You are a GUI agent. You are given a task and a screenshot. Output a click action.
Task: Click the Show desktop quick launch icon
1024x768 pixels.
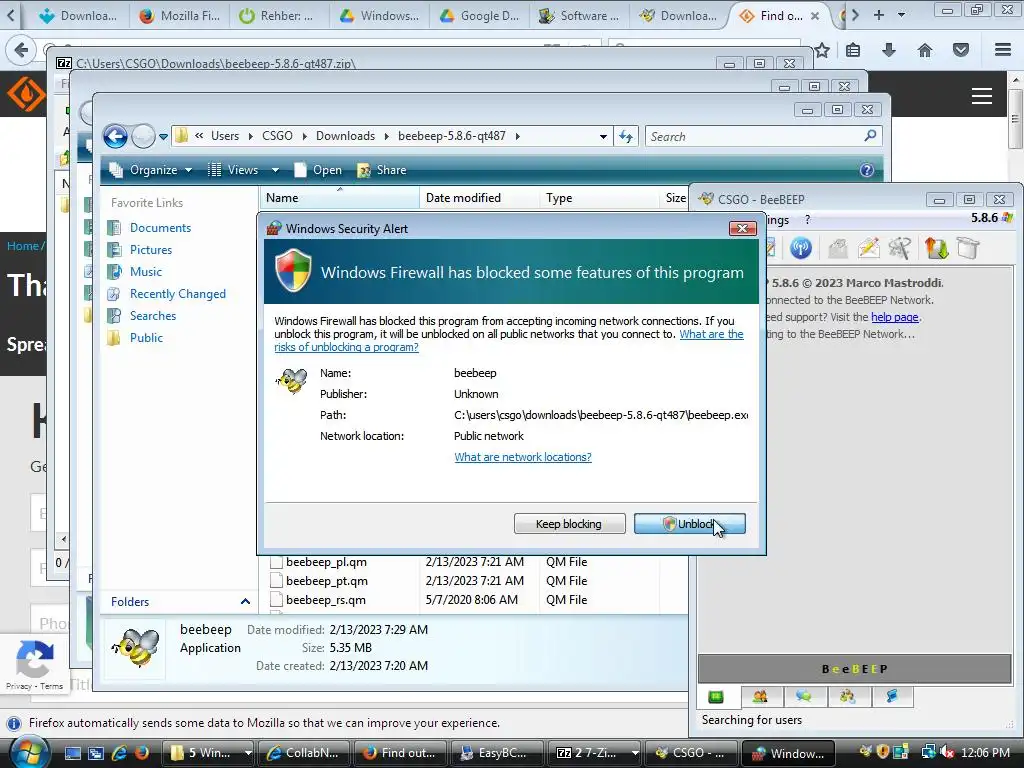click(72, 753)
